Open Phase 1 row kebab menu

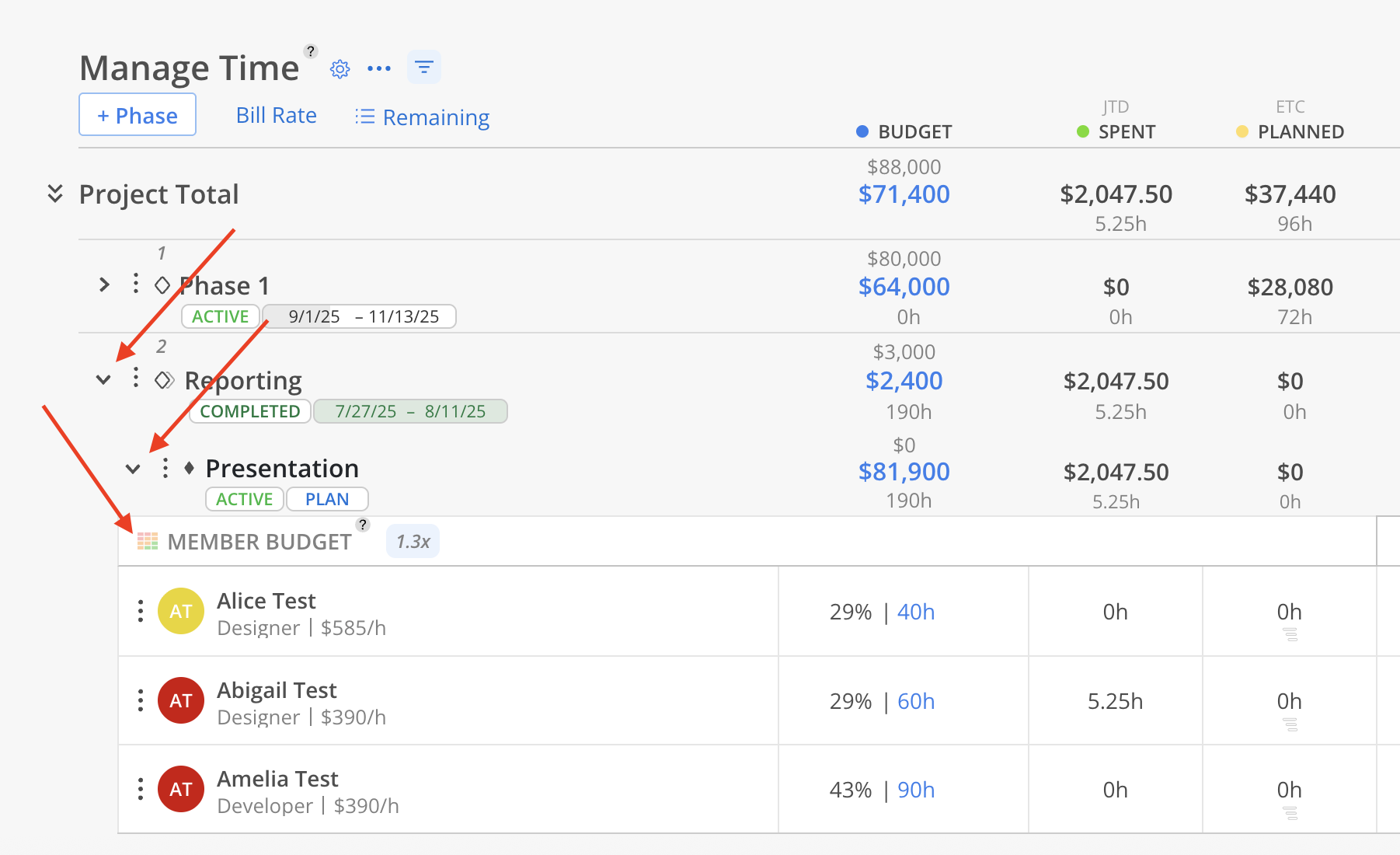click(x=136, y=284)
